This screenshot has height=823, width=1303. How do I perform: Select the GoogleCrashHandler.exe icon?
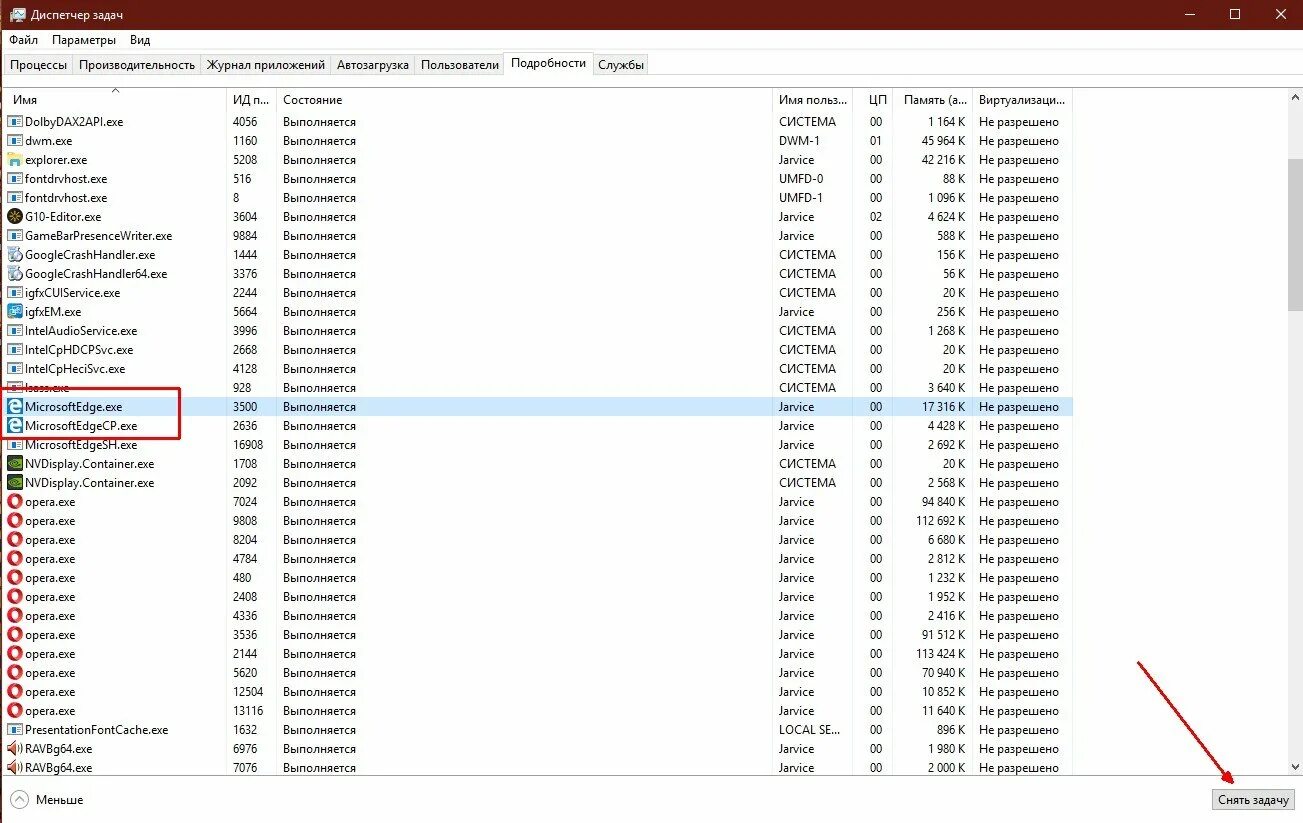point(15,255)
